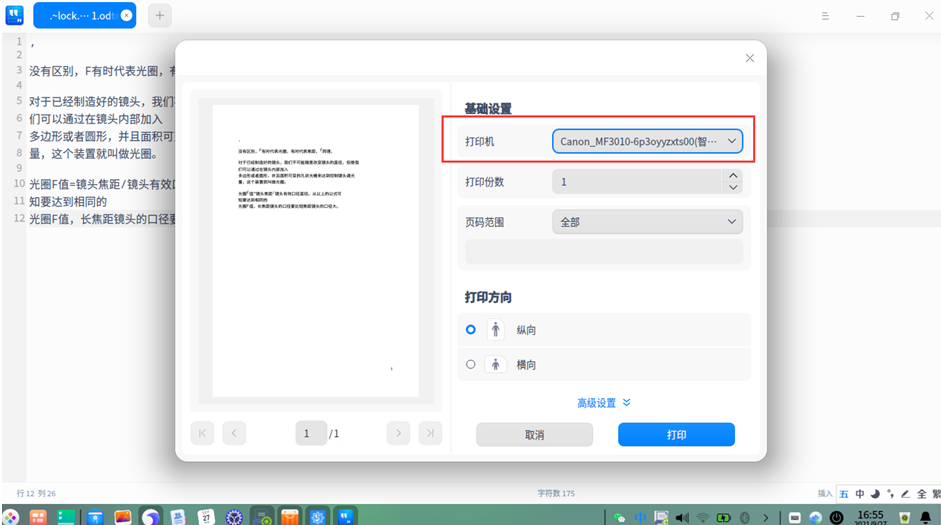Viewport: 941px width, 525px height.
Task: Click the 五 Wubi input mode indicator
Action: coord(844,494)
